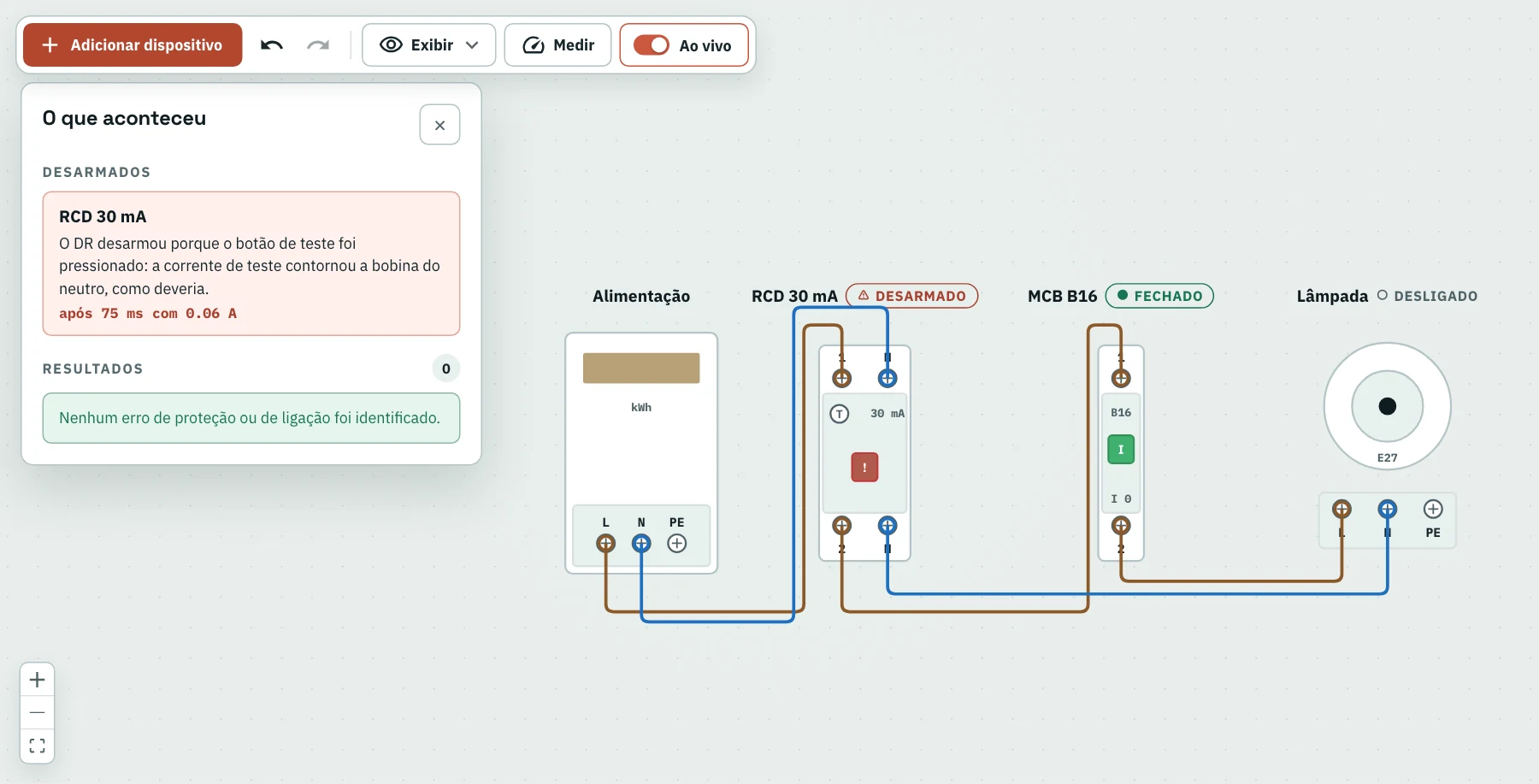Select the no-errors result message

click(x=251, y=418)
